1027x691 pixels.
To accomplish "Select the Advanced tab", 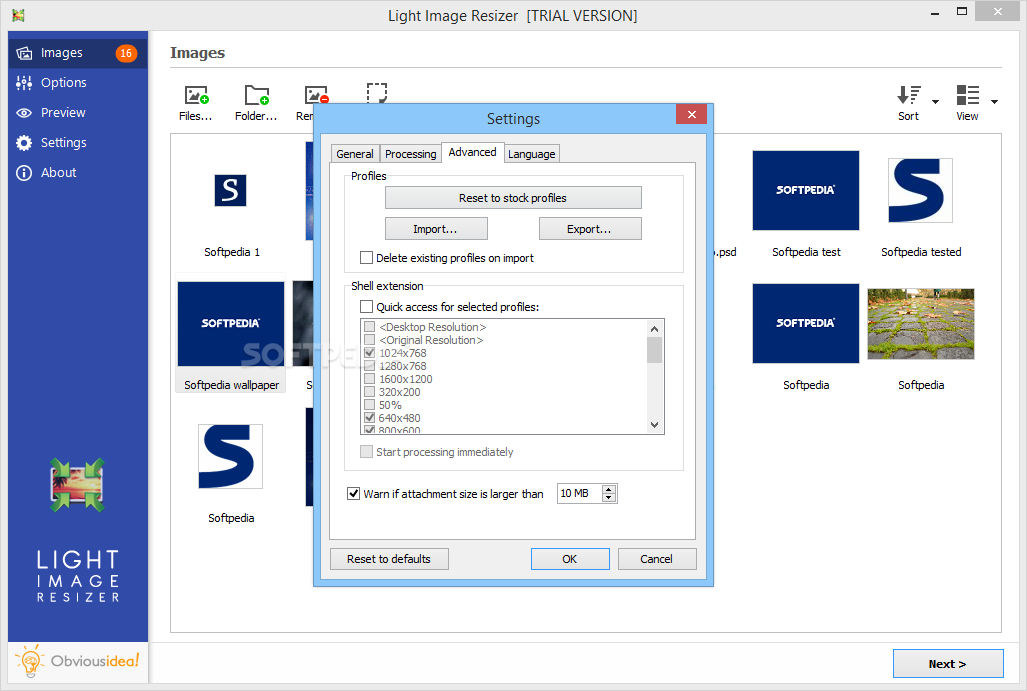I will (472, 152).
